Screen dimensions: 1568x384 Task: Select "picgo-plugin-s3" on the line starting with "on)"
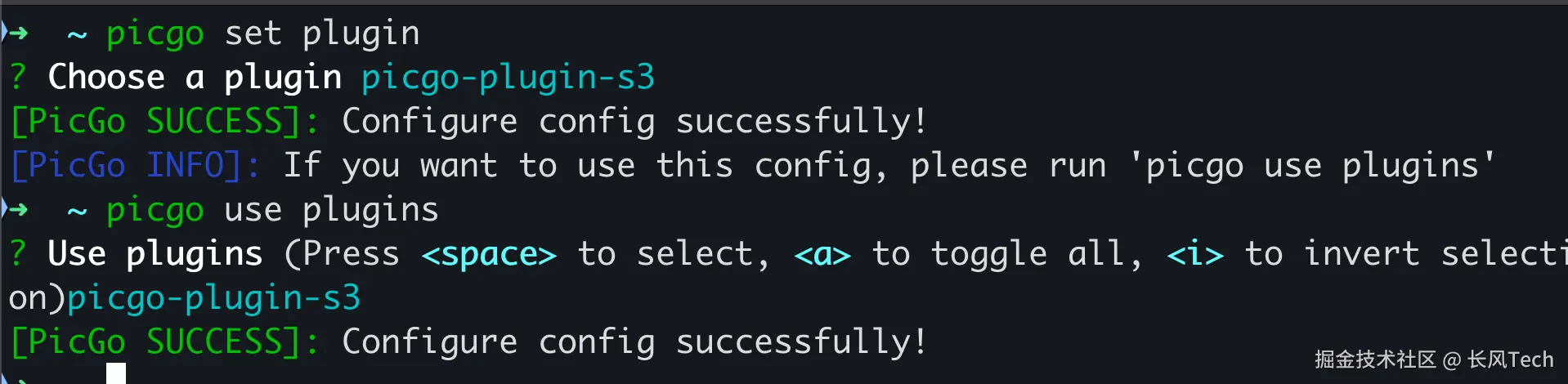[x=213, y=298]
